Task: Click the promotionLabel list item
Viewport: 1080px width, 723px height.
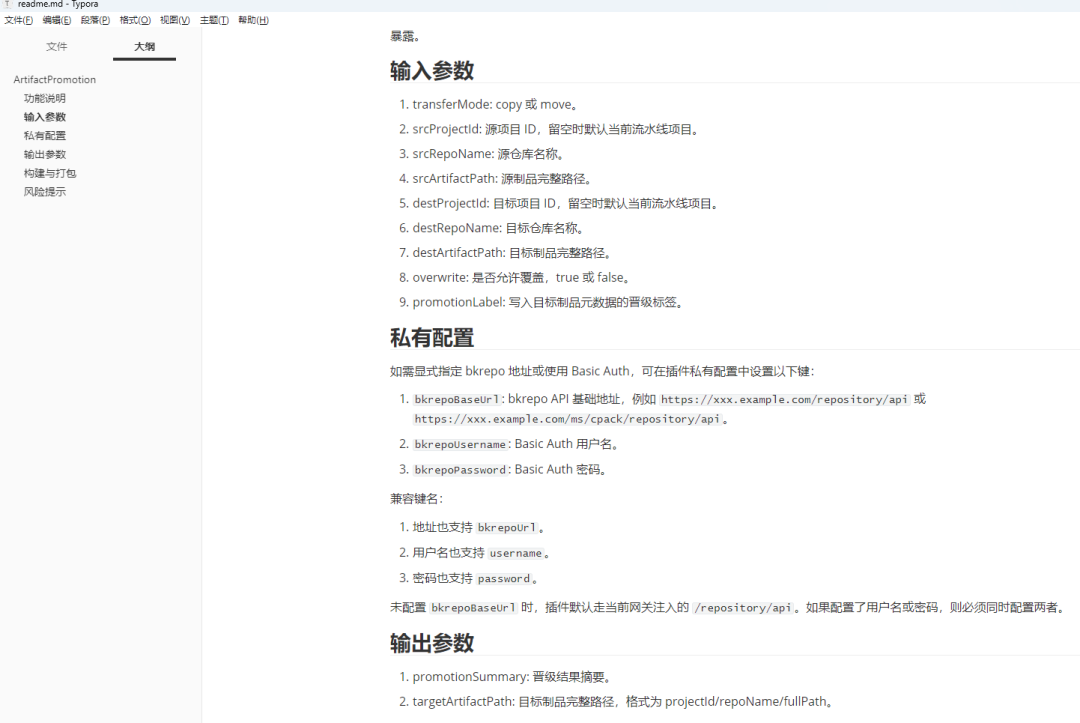Action: pyautogui.click(x=548, y=302)
